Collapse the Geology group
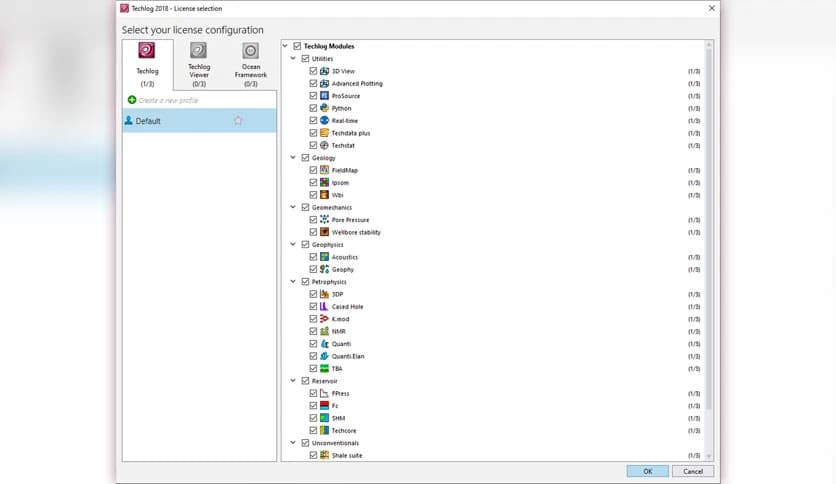Image resolution: width=836 pixels, height=484 pixels. (293, 157)
